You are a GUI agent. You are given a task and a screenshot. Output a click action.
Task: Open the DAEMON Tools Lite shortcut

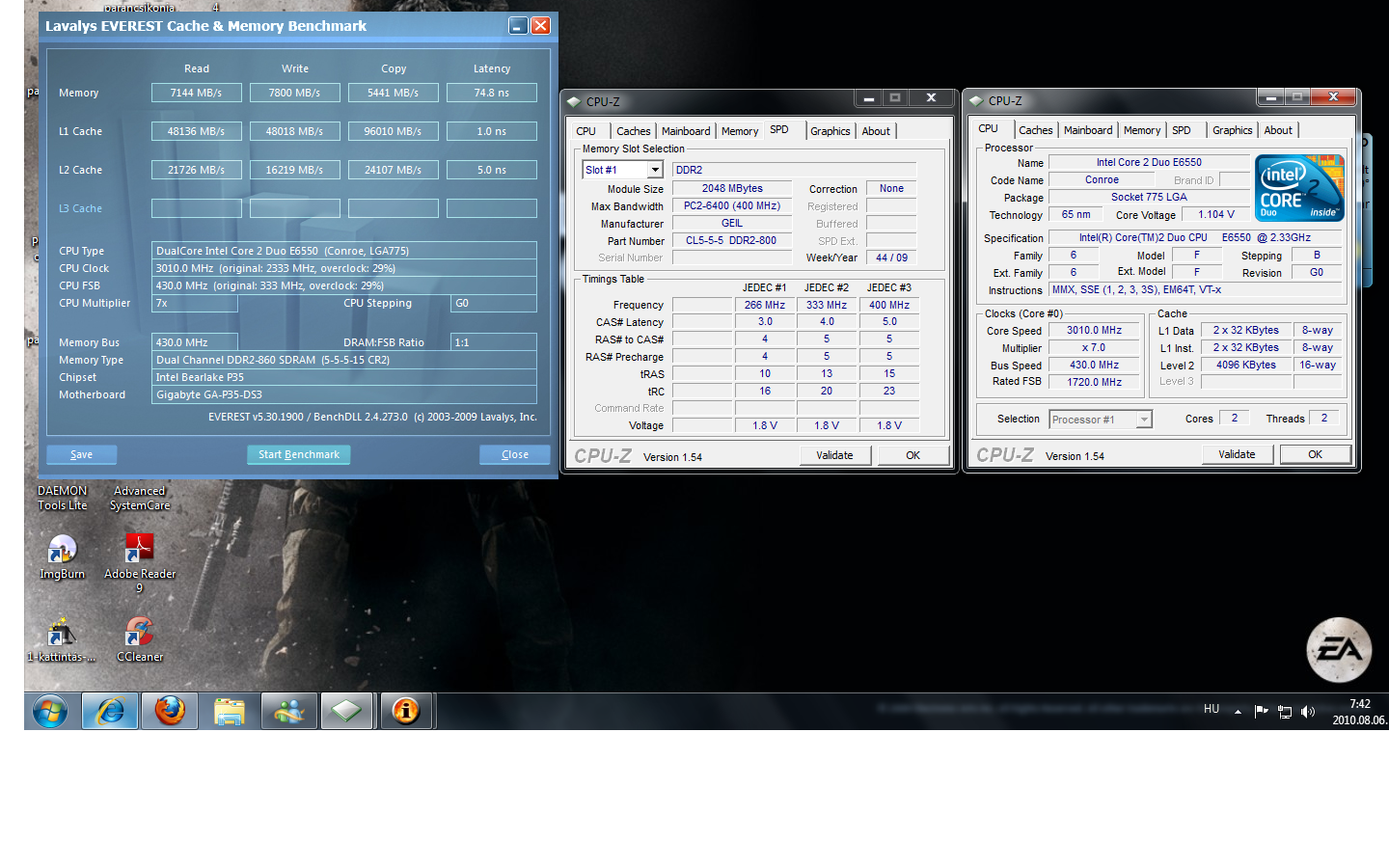pos(62,498)
